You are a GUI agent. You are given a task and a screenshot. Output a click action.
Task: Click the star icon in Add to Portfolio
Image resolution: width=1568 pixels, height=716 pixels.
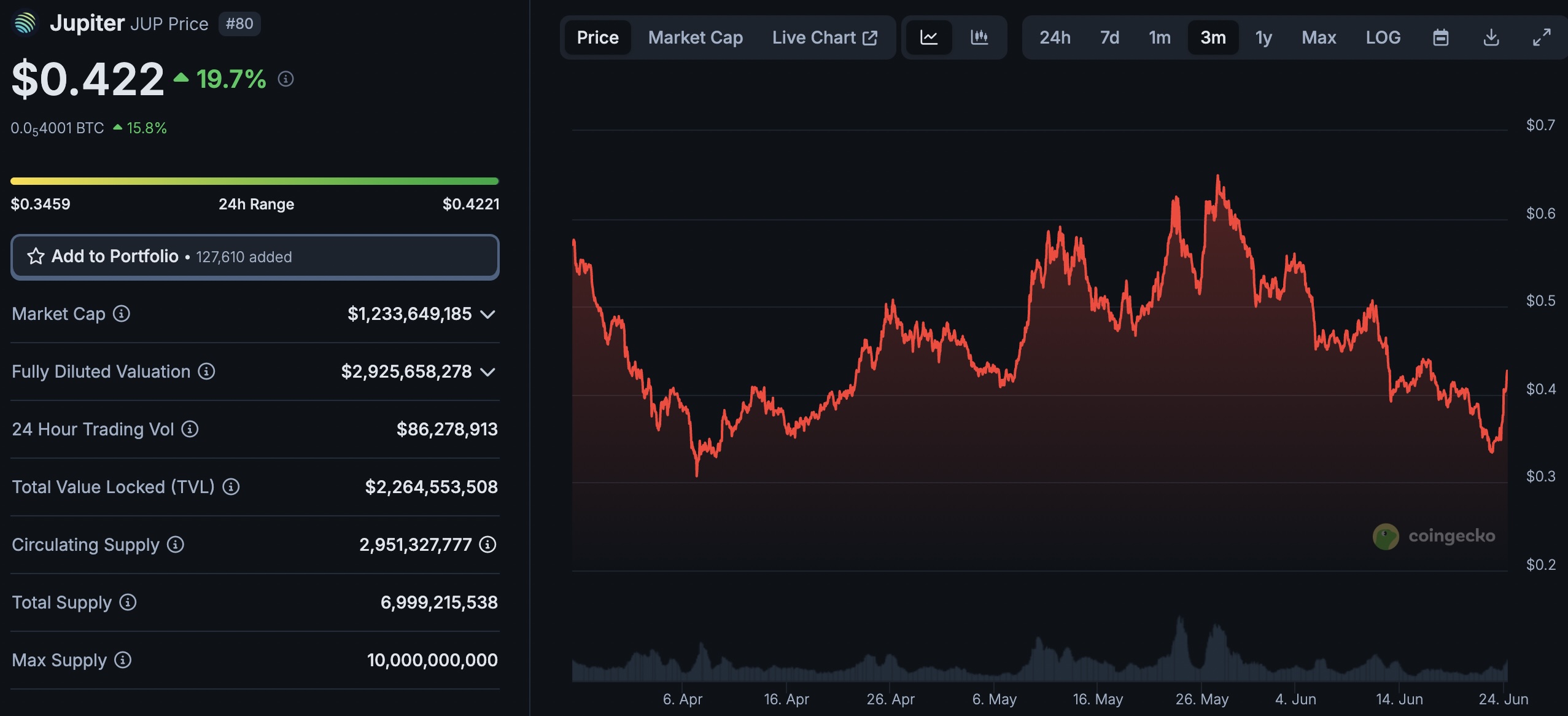[36, 256]
